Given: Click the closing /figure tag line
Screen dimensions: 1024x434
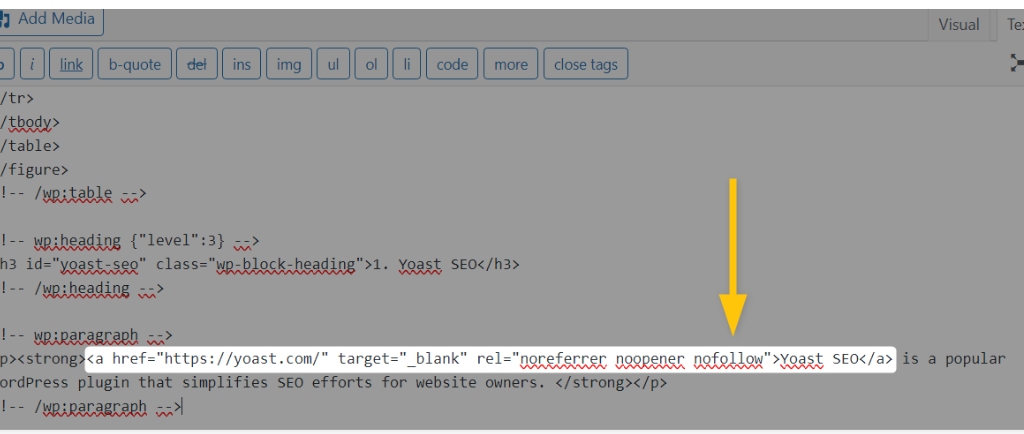Looking at the screenshot, I should tap(34, 170).
